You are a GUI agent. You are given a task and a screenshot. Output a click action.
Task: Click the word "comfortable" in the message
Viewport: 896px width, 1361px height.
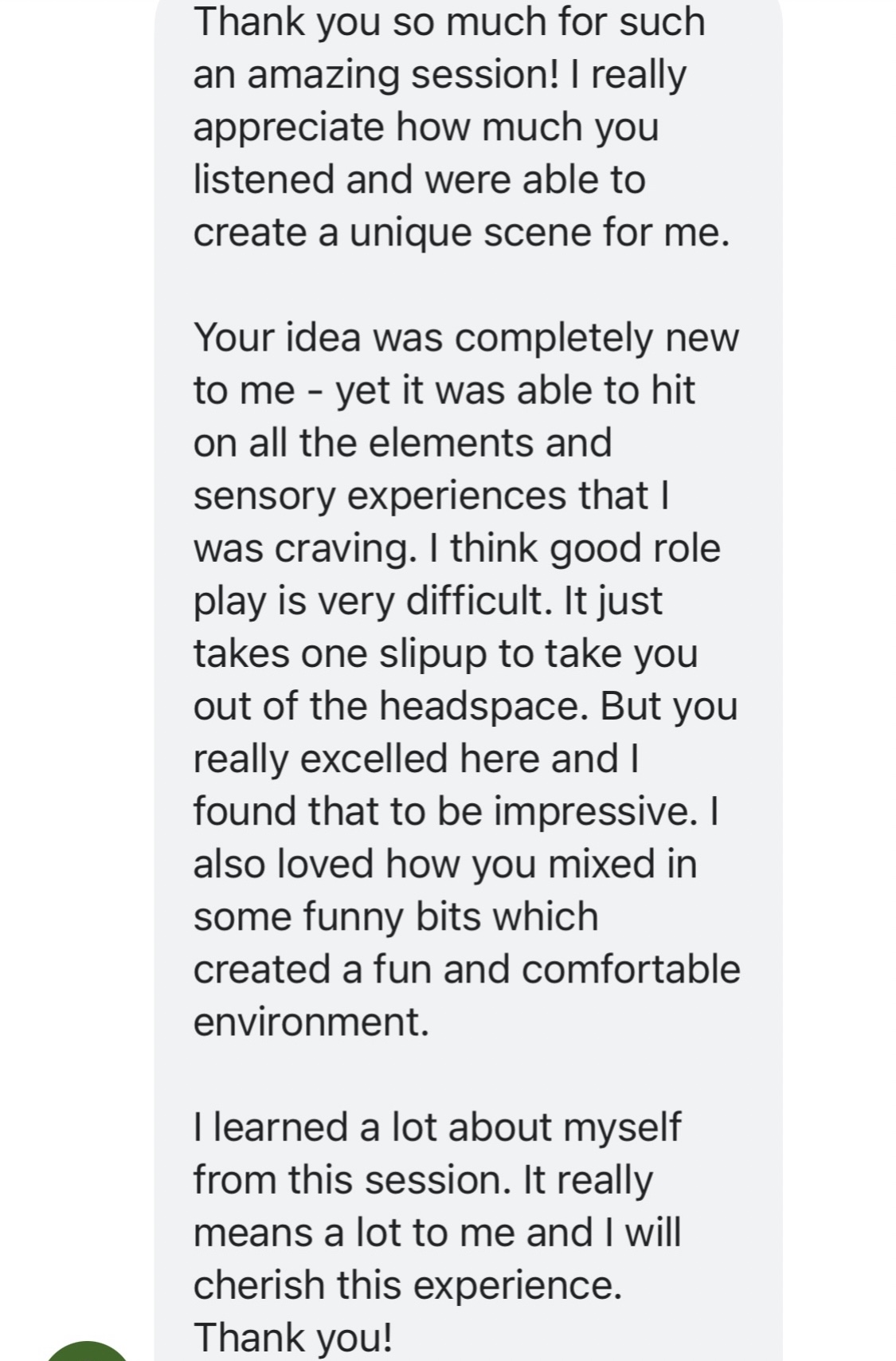click(631, 969)
